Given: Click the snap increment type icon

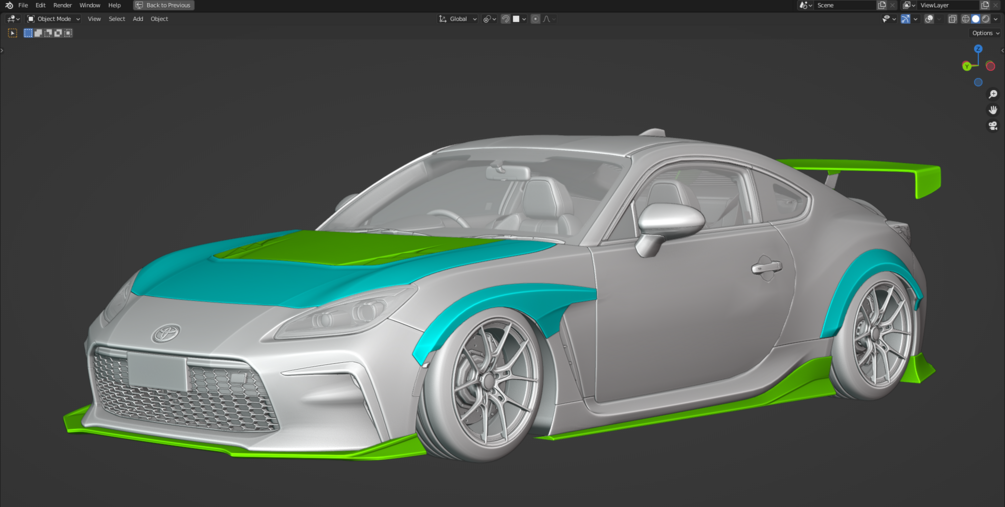Looking at the screenshot, I should tap(516, 19).
